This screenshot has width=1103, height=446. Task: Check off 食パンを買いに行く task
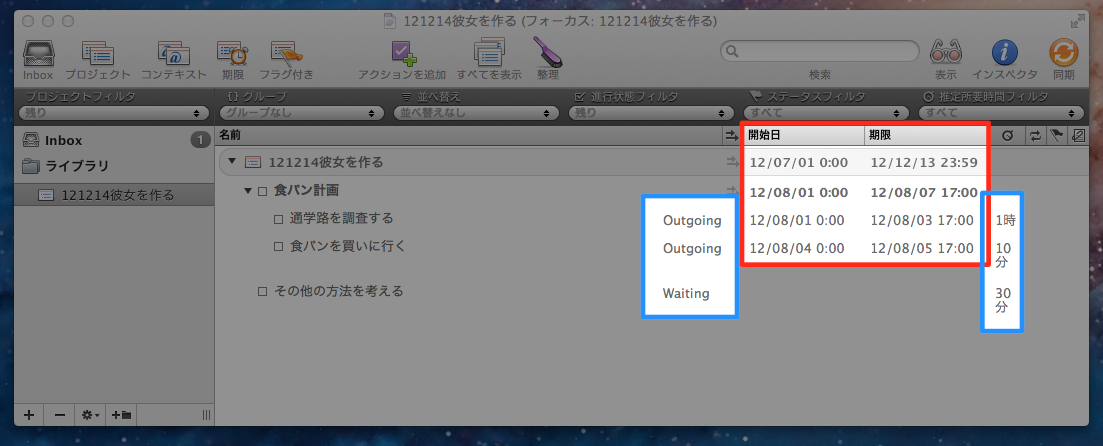tap(279, 247)
